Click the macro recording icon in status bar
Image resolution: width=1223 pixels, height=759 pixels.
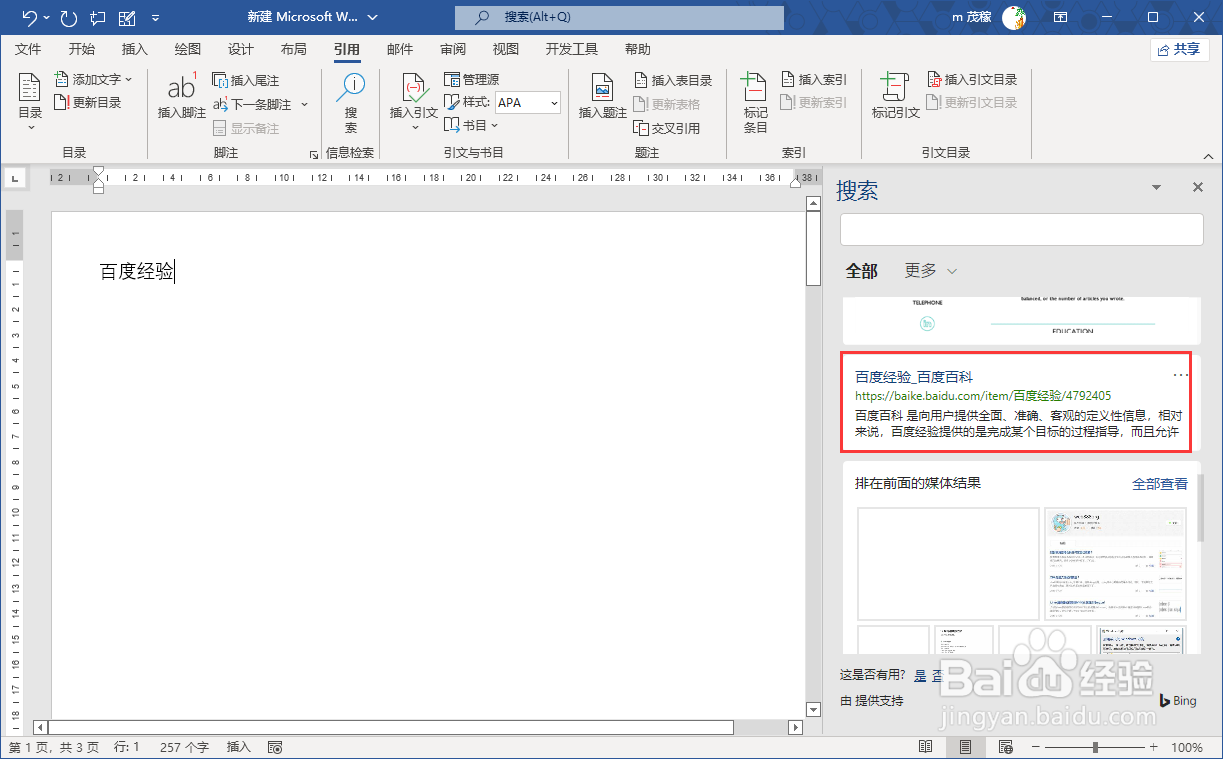click(x=275, y=747)
